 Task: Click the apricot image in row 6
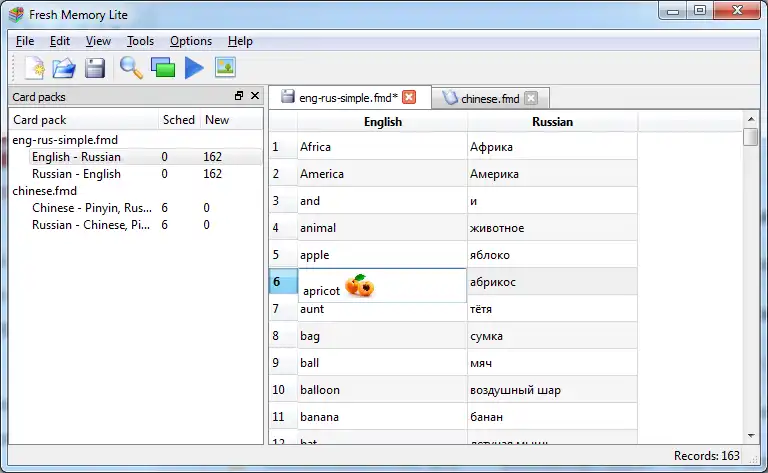[360, 285]
